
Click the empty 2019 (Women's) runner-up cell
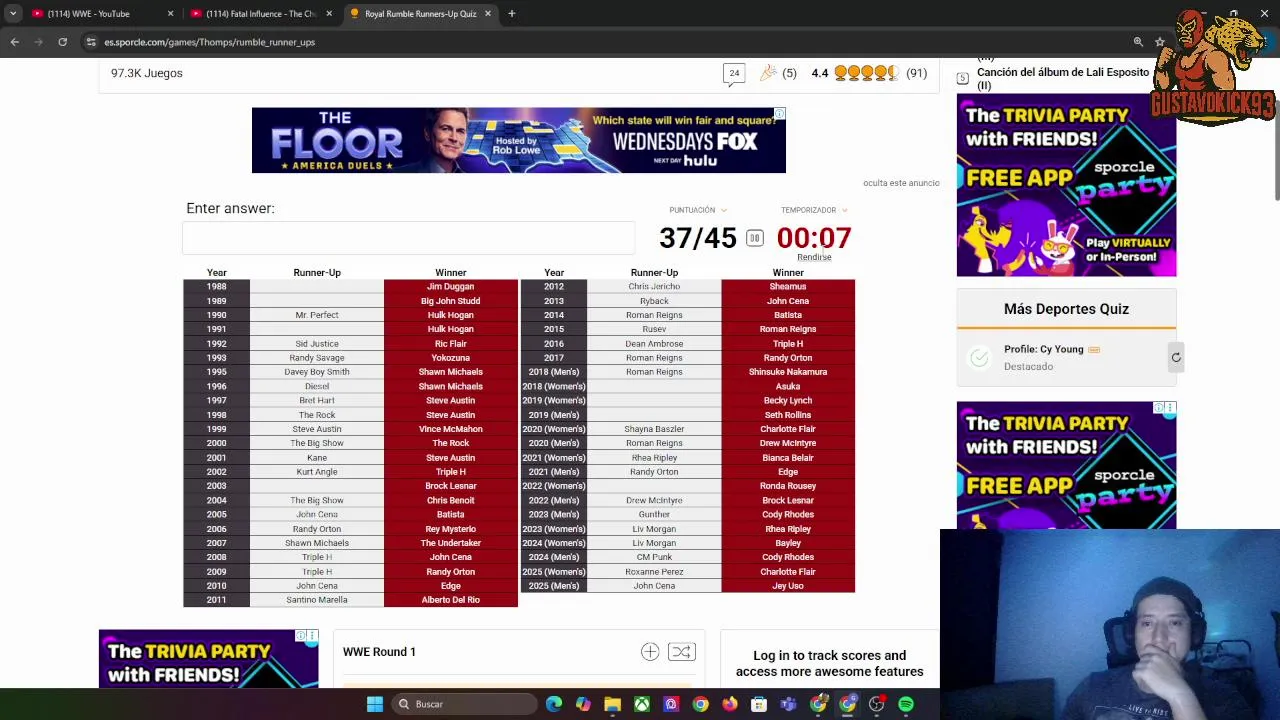click(654, 401)
